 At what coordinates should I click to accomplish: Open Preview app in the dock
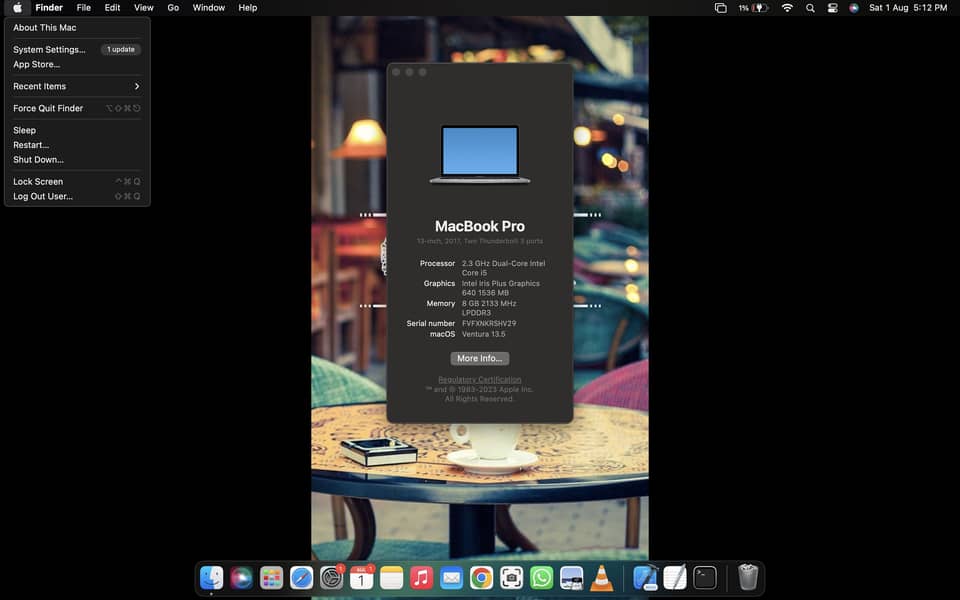pyautogui.click(x=571, y=577)
